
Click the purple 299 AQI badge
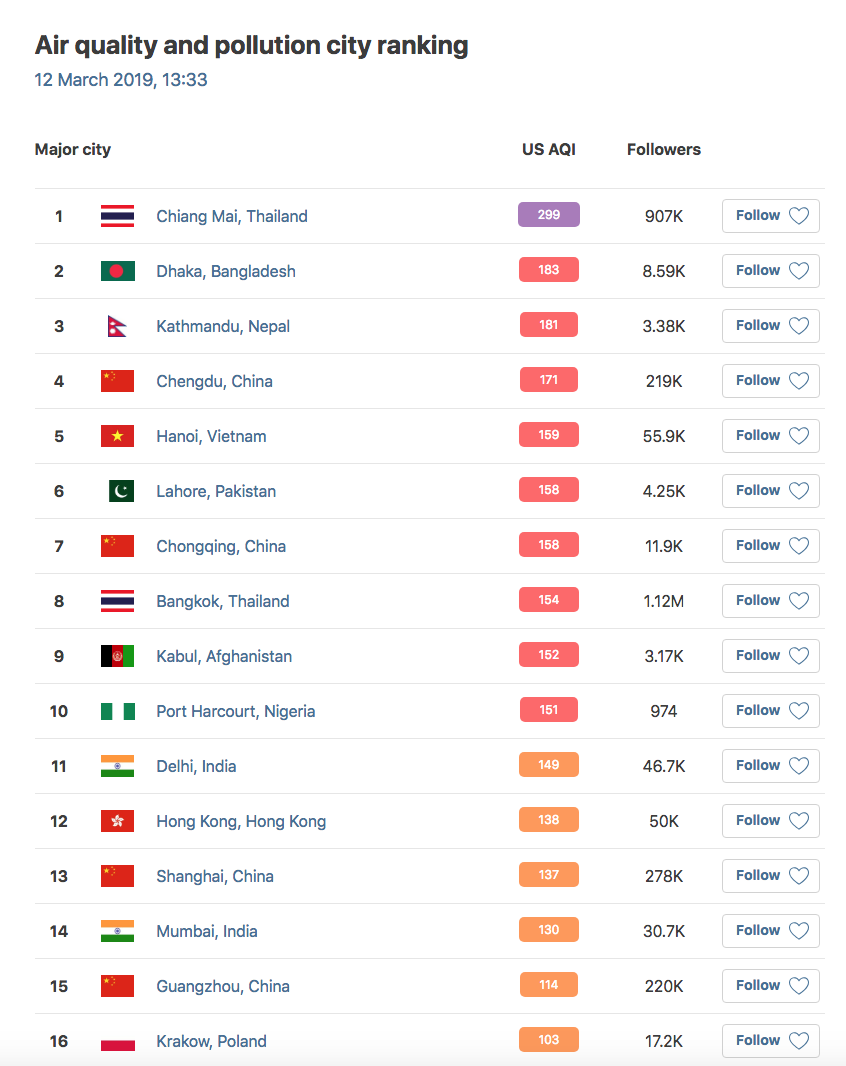(548, 215)
